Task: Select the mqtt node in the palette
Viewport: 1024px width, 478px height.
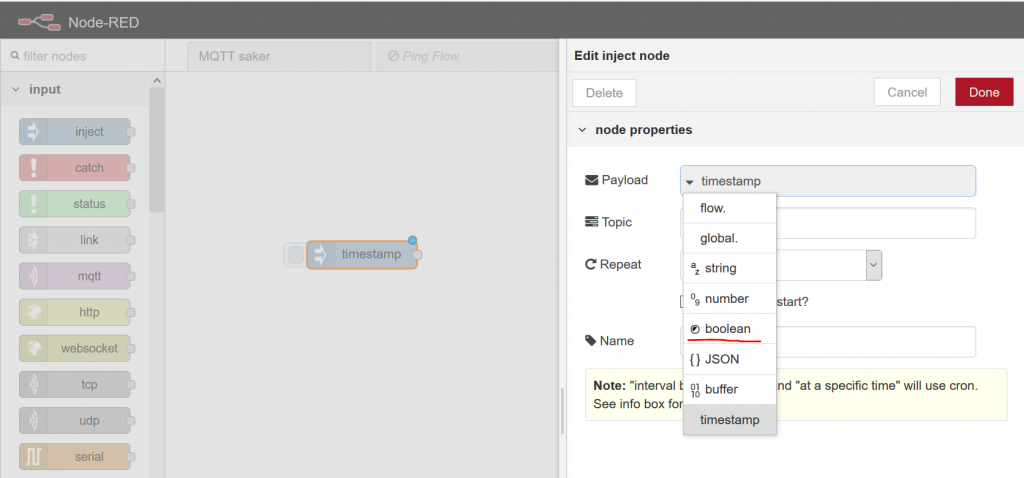Action: [75, 276]
